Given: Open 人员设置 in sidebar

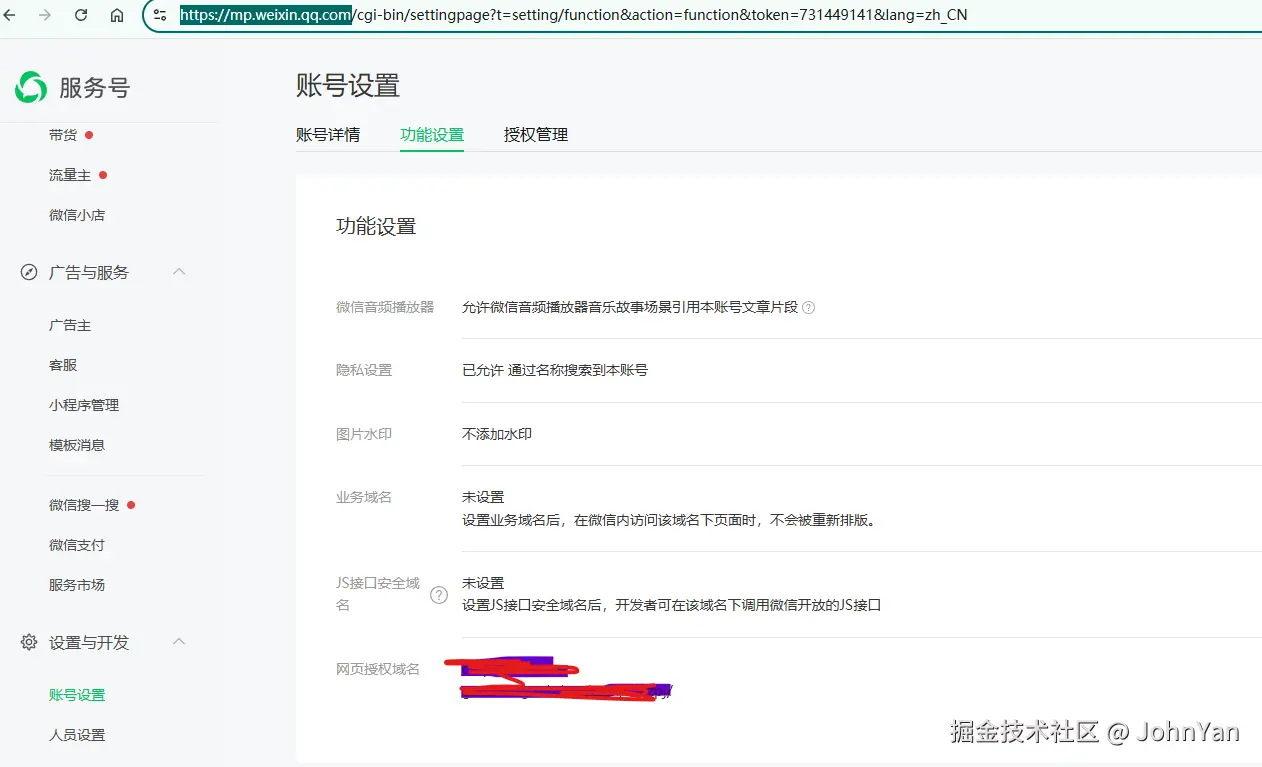Looking at the screenshot, I should (x=77, y=735).
